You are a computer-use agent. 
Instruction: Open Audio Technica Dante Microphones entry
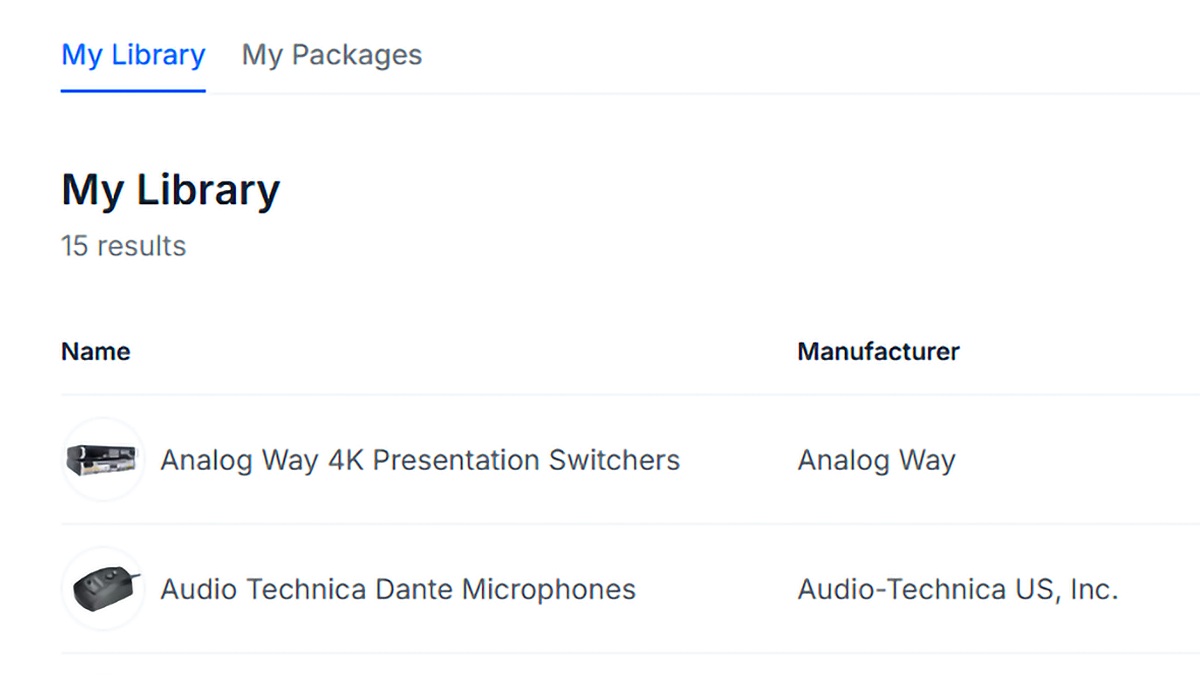tap(397, 589)
